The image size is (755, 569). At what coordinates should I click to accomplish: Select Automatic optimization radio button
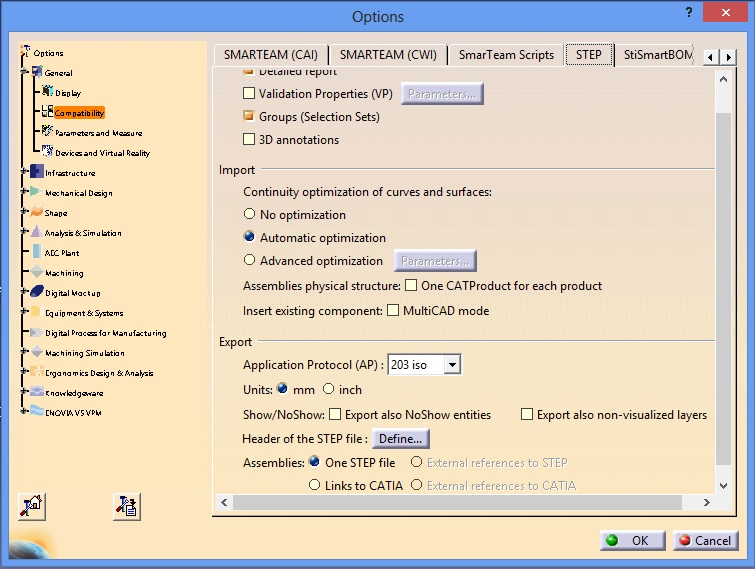[249, 237]
